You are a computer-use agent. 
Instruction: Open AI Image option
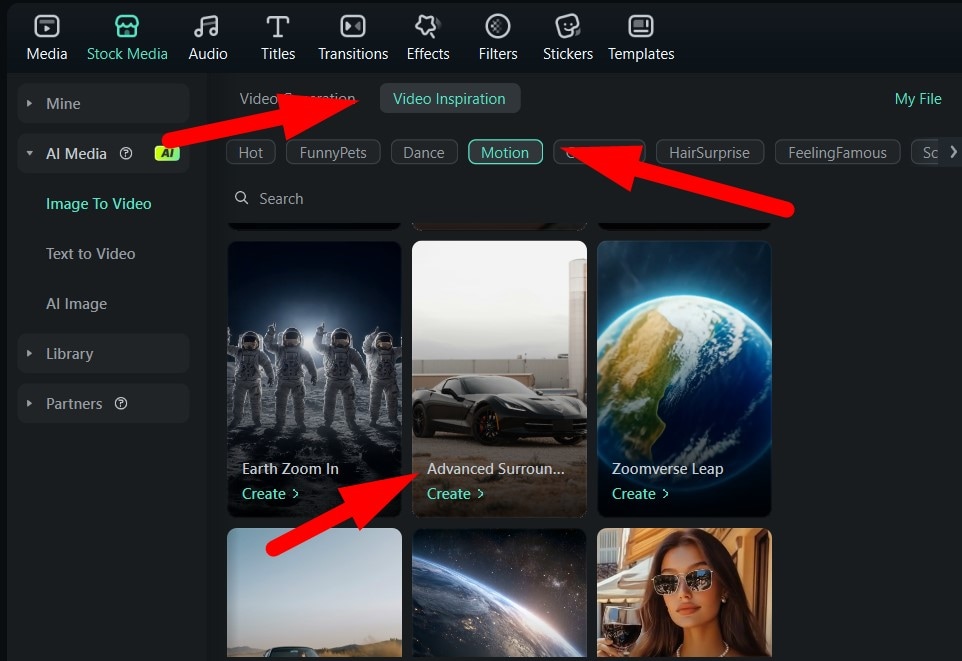[76, 304]
